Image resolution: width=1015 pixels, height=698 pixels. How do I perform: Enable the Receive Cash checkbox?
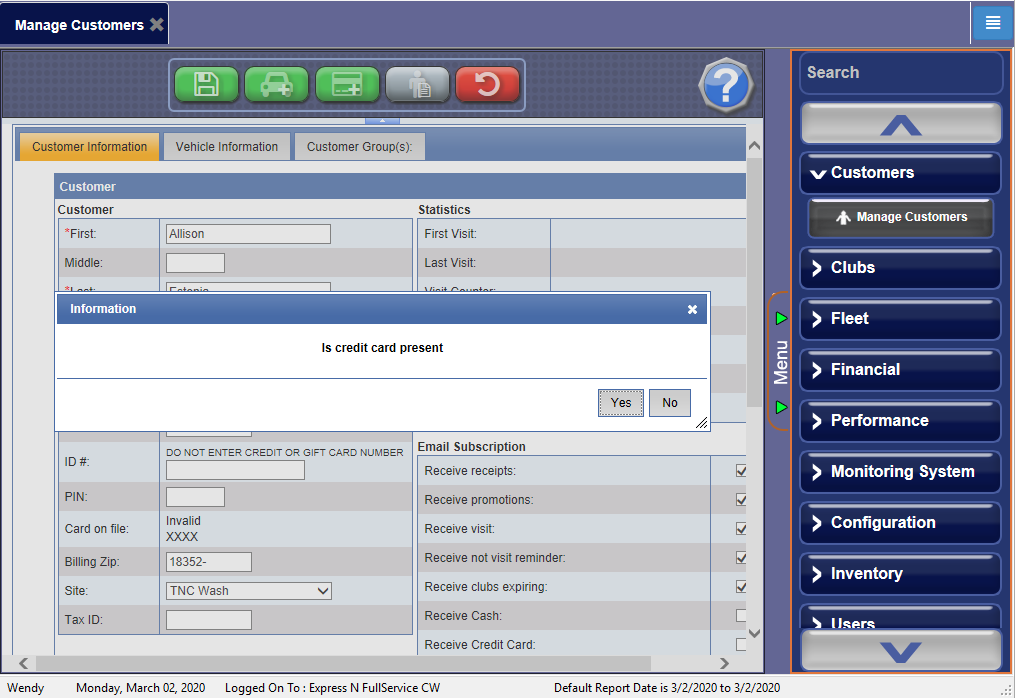pyautogui.click(x=741, y=616)
